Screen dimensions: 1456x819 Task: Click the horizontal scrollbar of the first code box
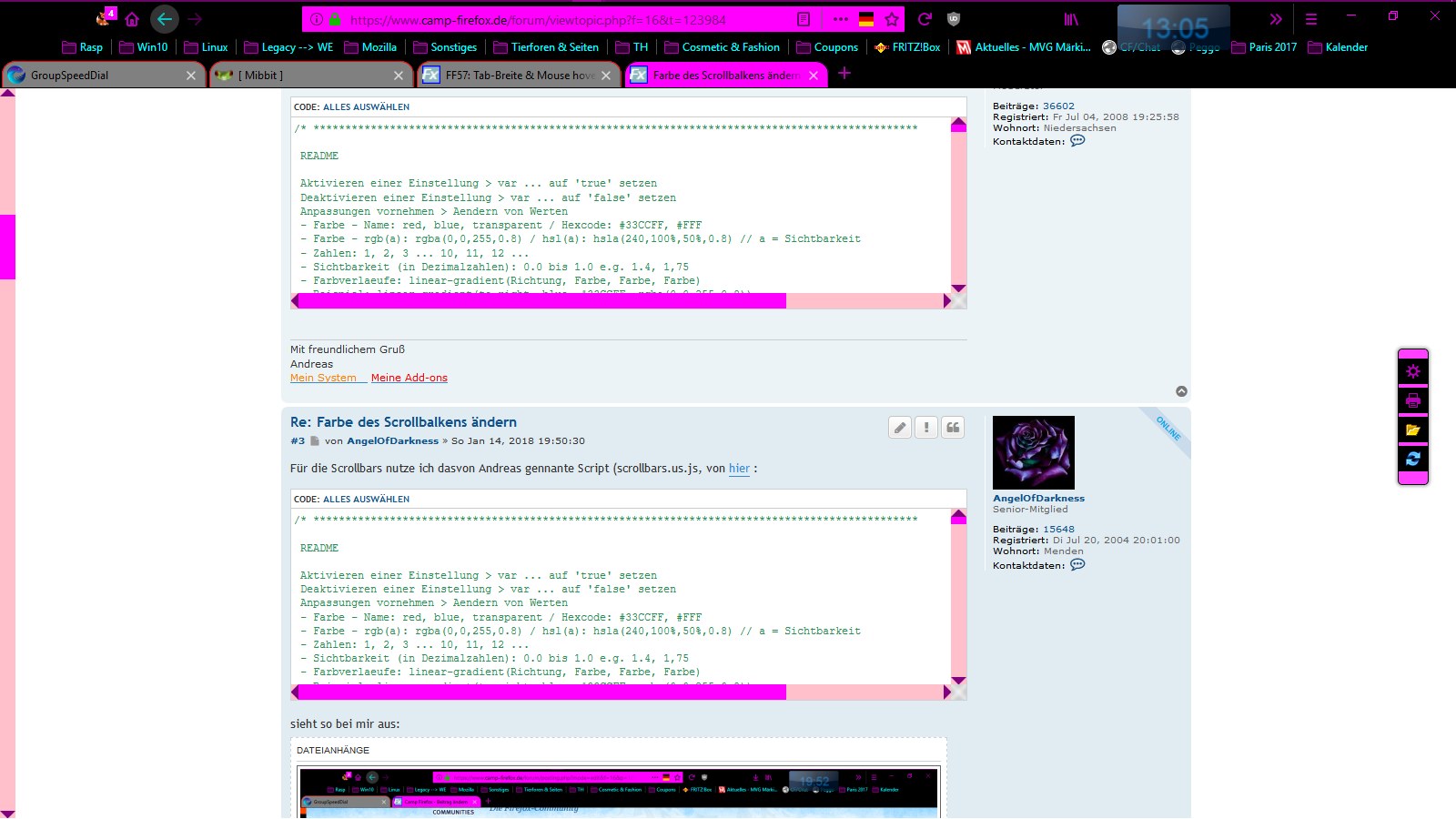541,301
